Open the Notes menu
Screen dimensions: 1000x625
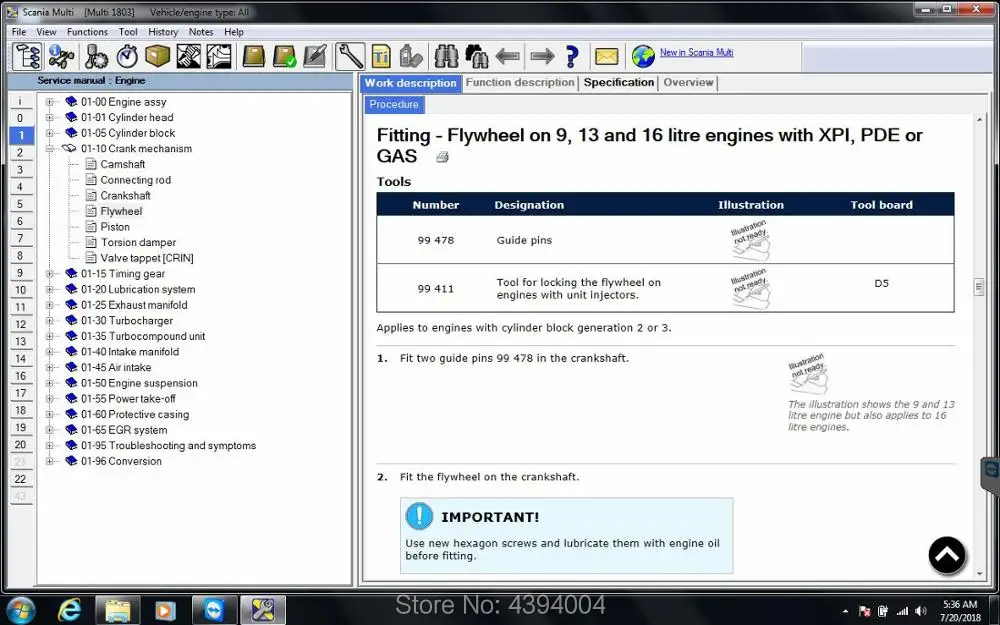click(201, 32)
